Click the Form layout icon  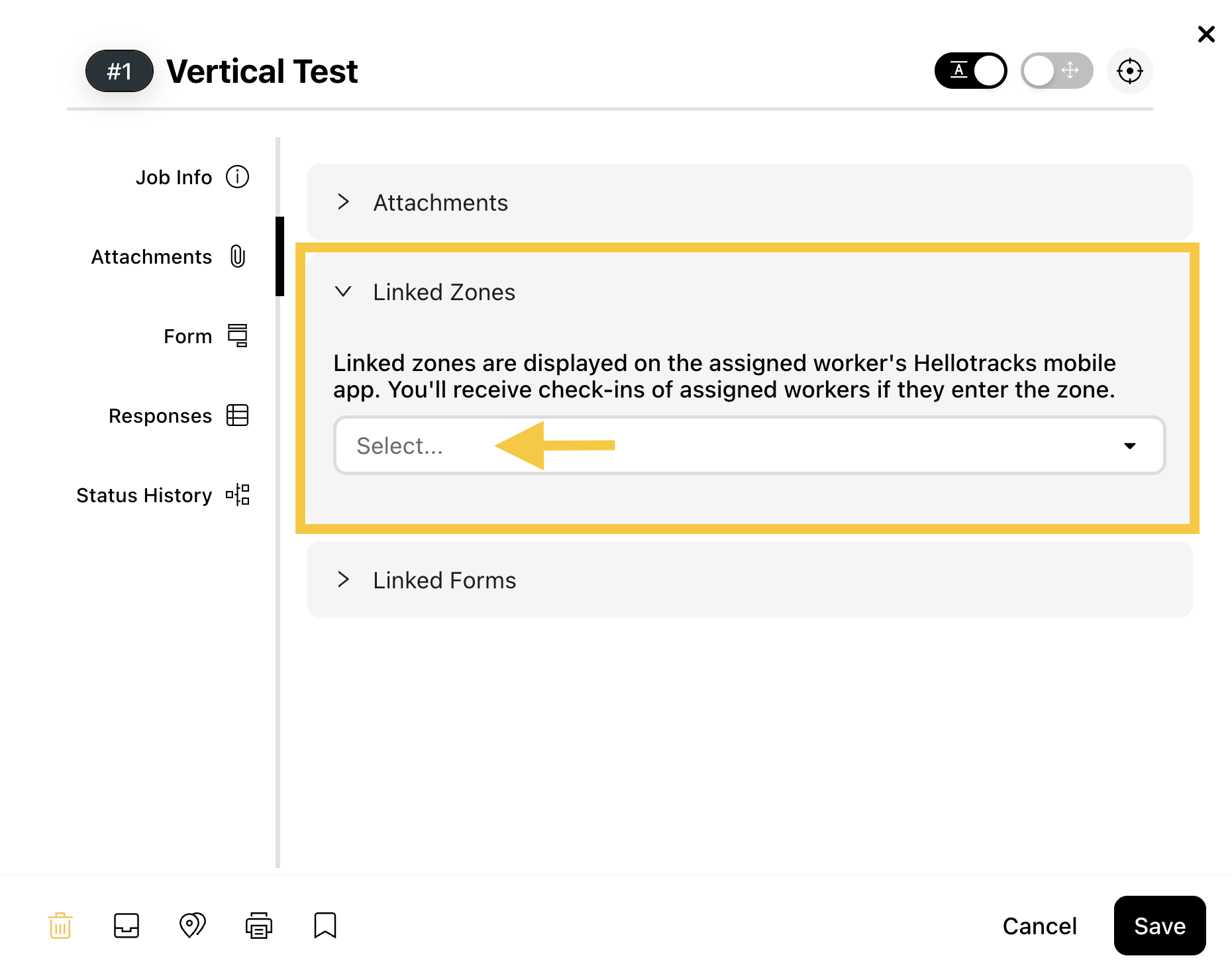point(238,336)
